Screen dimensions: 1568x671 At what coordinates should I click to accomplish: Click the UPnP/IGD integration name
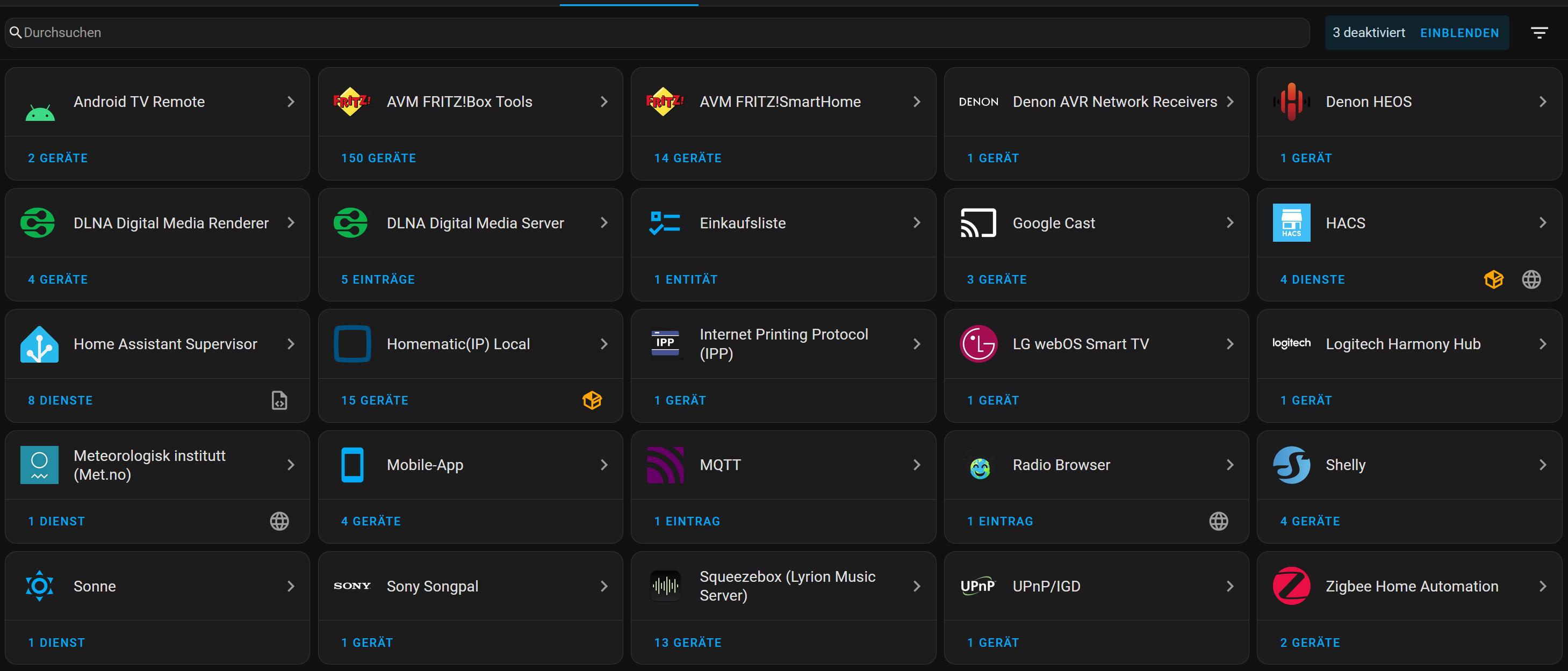point(1046,586)
